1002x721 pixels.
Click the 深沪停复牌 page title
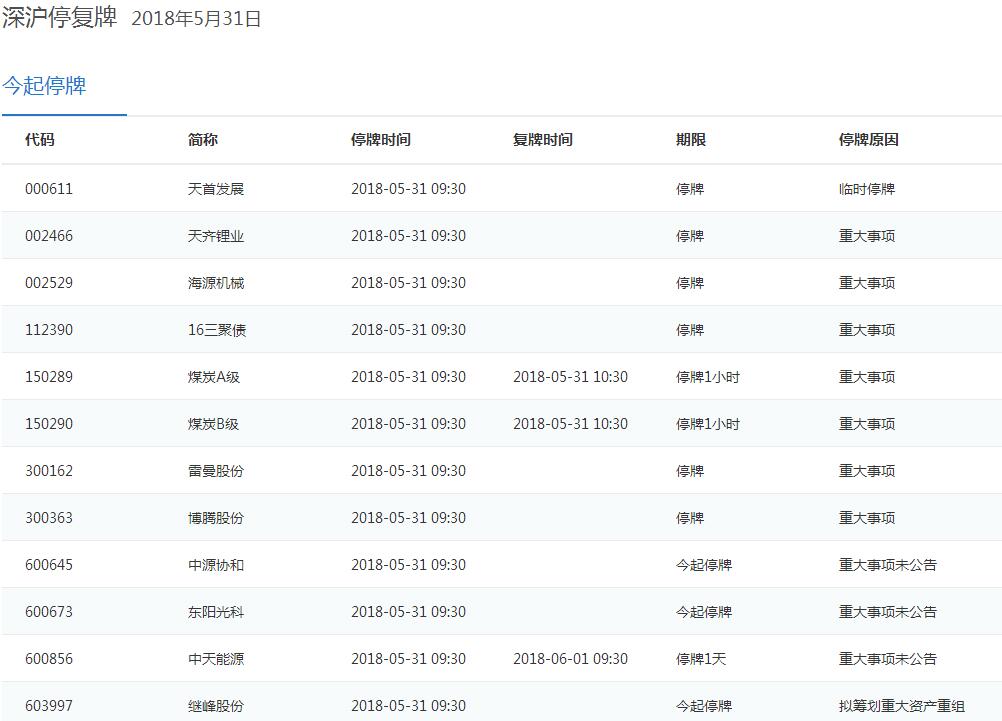[60, 17]
